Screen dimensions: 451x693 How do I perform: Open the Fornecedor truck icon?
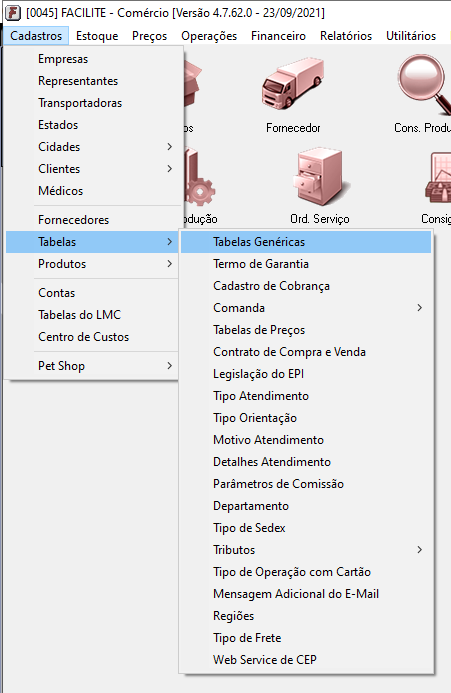(293, 84)
